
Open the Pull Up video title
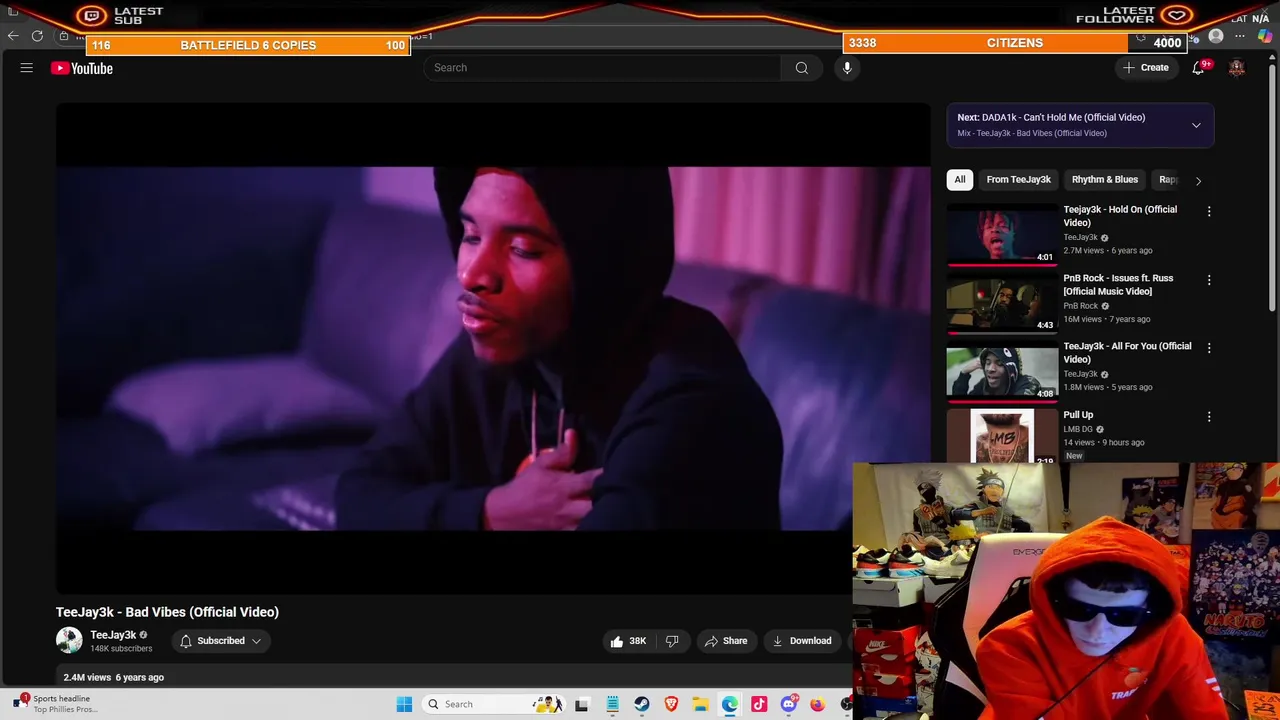tap(1078, 415)
